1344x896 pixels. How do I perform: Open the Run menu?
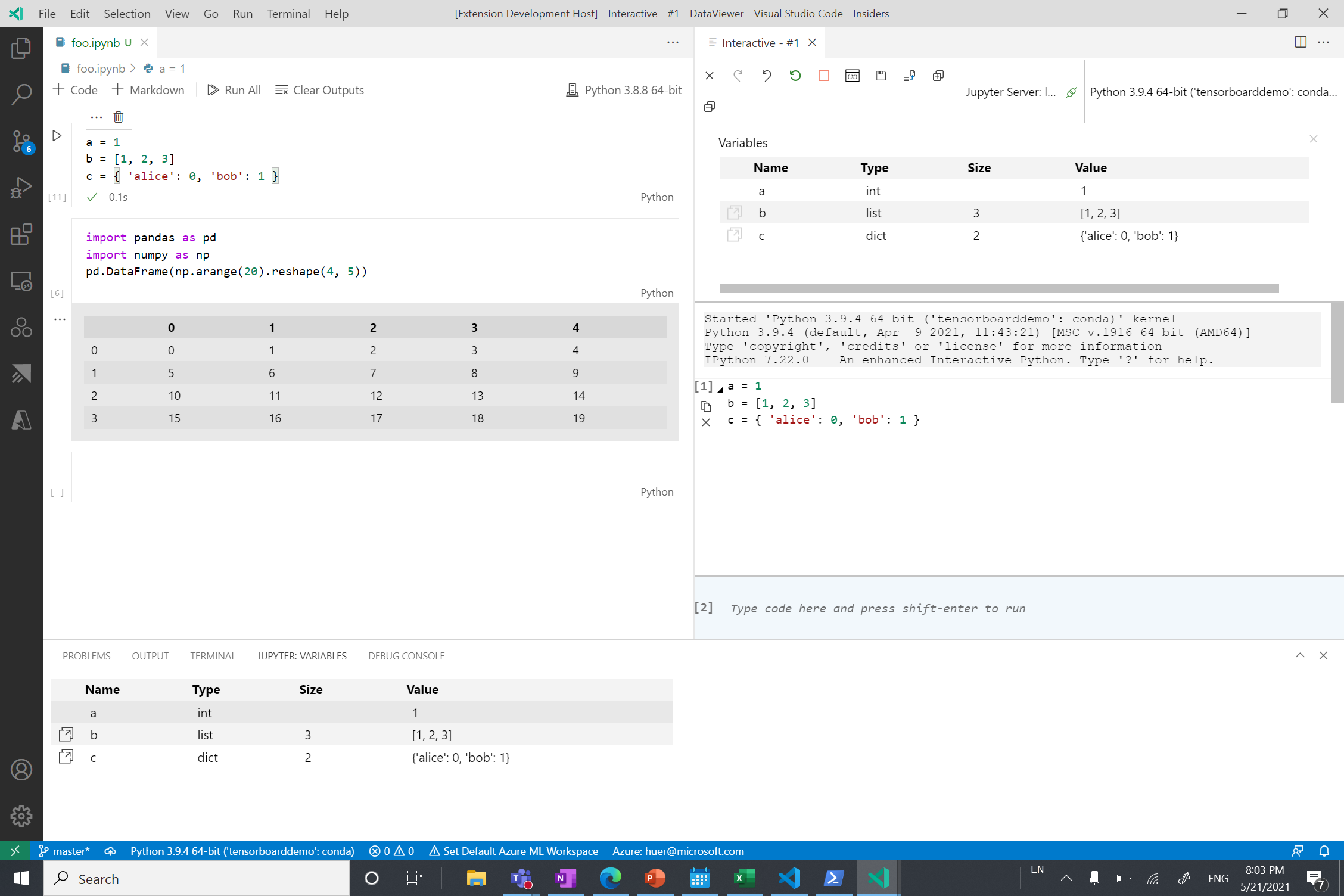pyautogui.click(x=242, y=13)
